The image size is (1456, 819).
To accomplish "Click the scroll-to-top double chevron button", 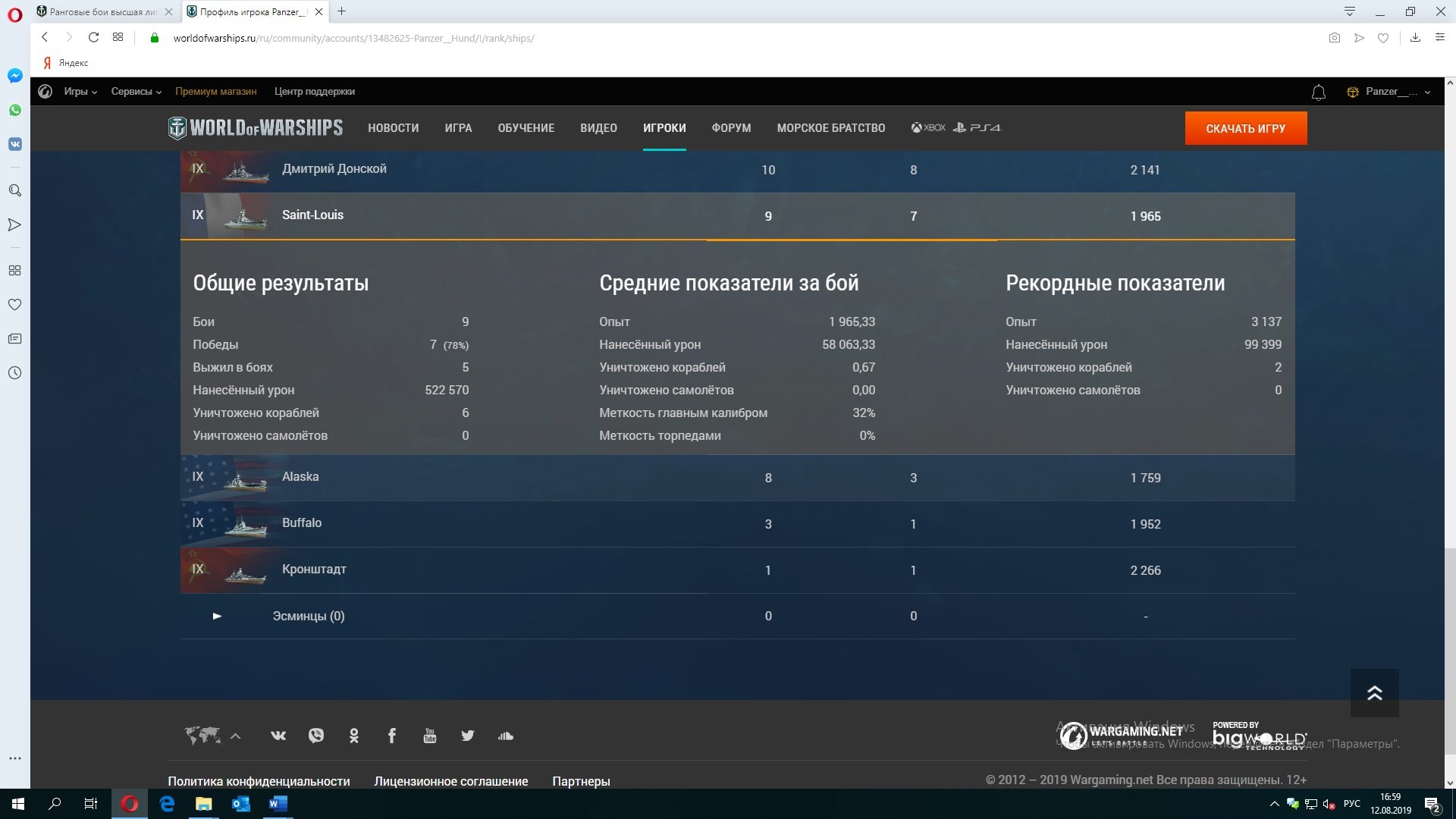I will coord(1374,692).
